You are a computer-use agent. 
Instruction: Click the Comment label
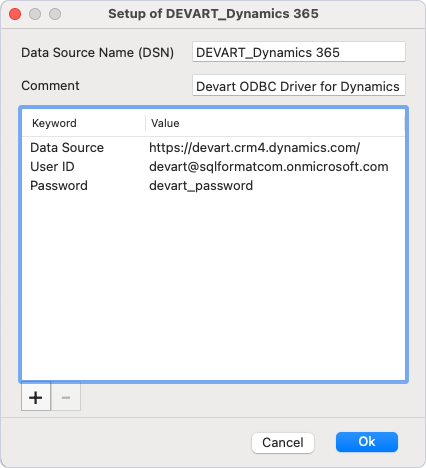[x=50, y=86]
